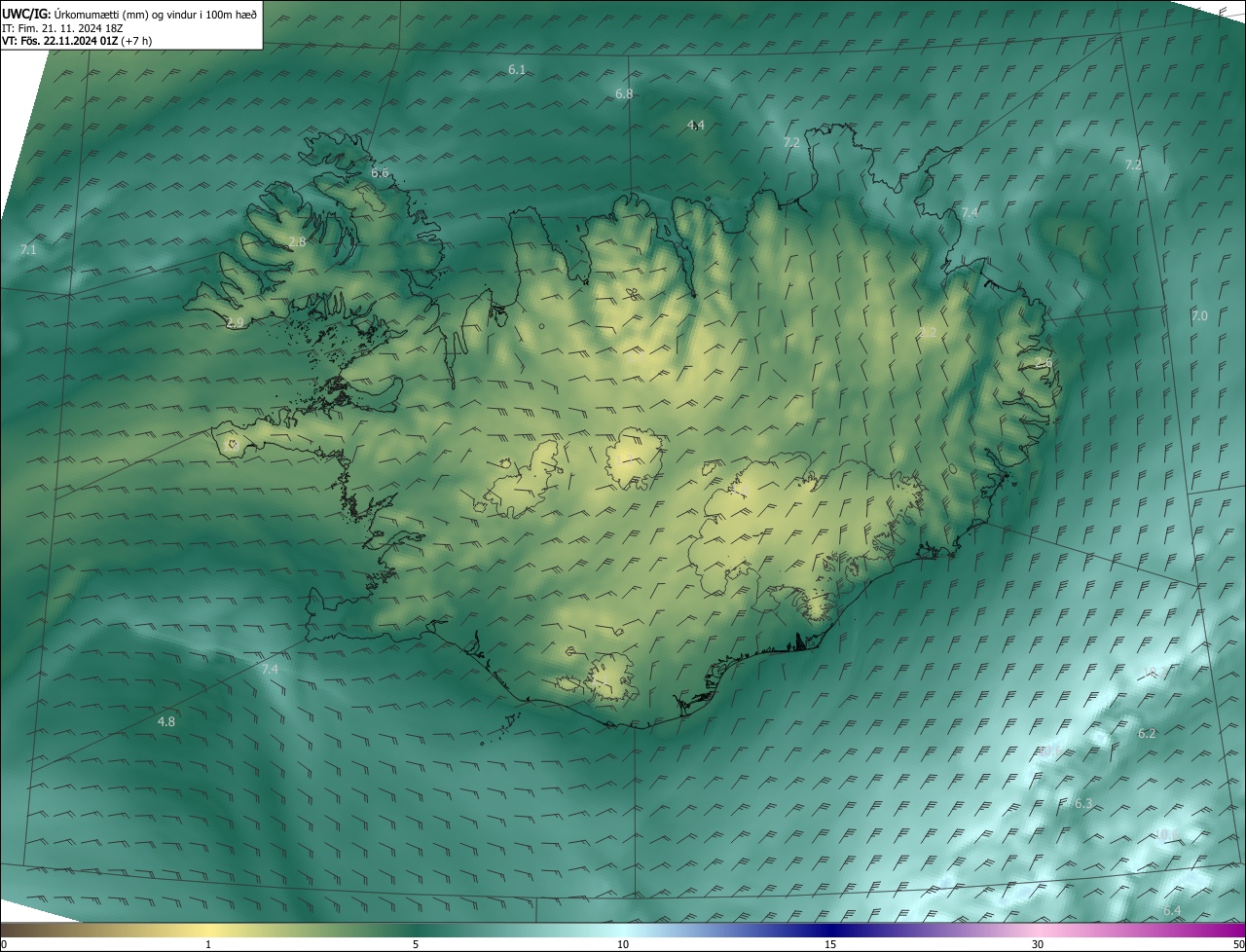Click the 2.2 value label on the map
Screen dimensions: 1246x952
[x=928, y=332]
